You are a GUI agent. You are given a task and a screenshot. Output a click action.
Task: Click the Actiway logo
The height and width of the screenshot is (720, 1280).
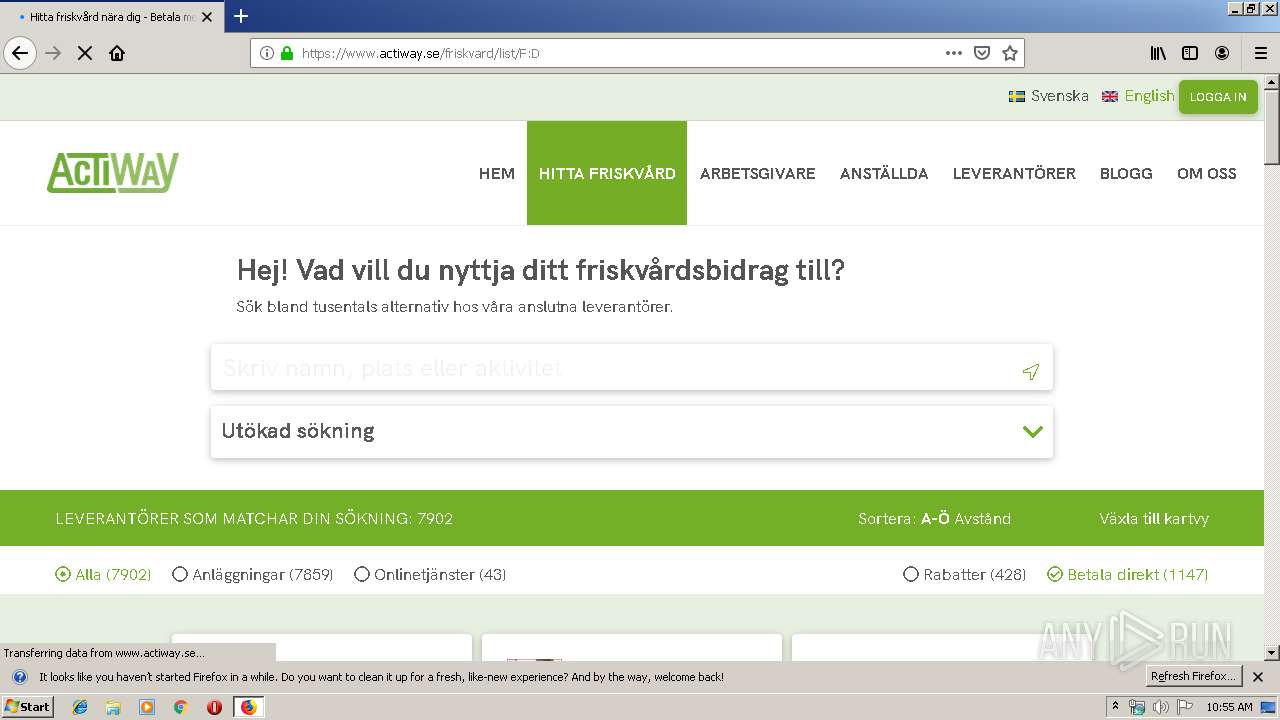coord(113,172)
